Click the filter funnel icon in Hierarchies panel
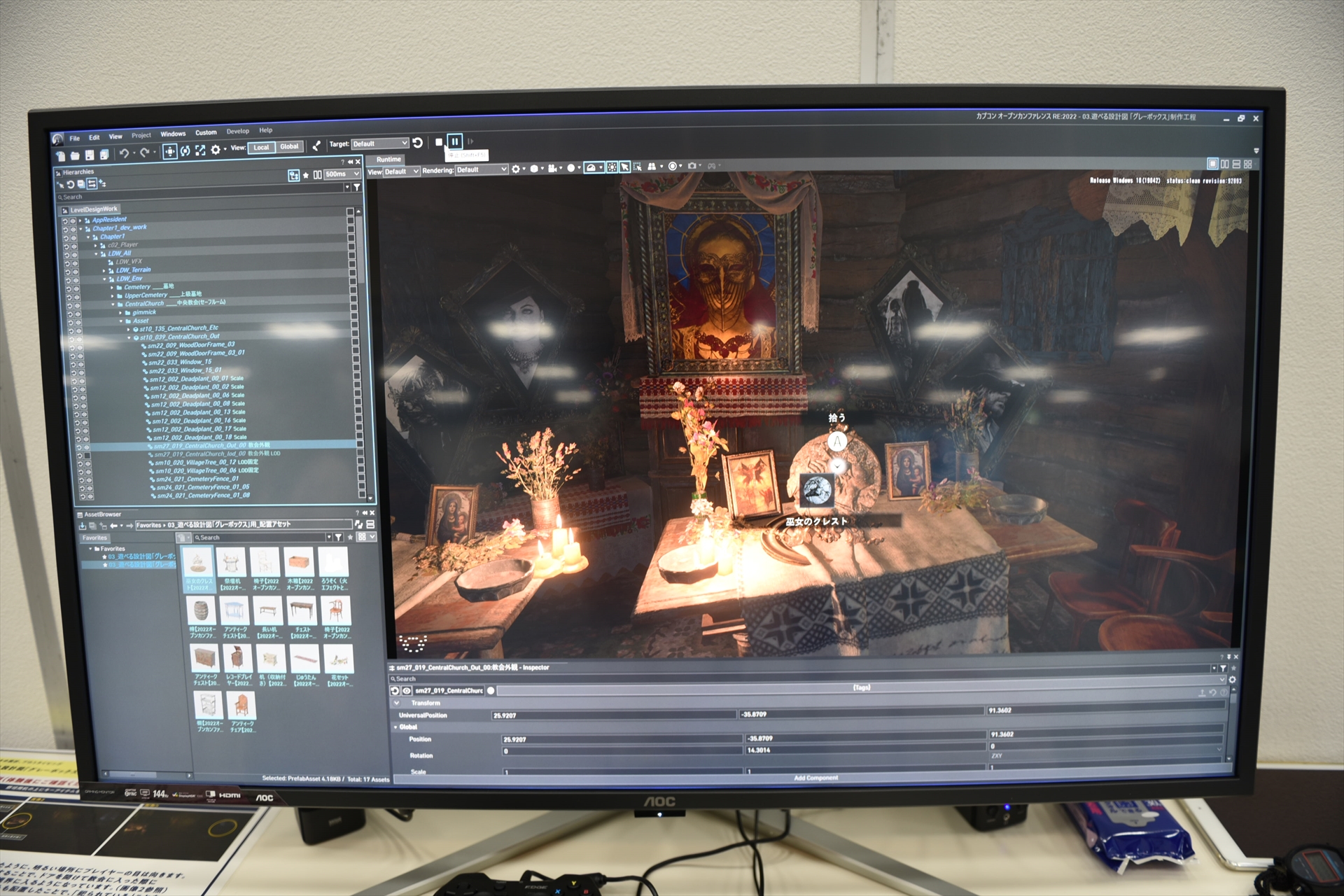This screenshot has height=896, width=1344. click(x=357, y=187)
